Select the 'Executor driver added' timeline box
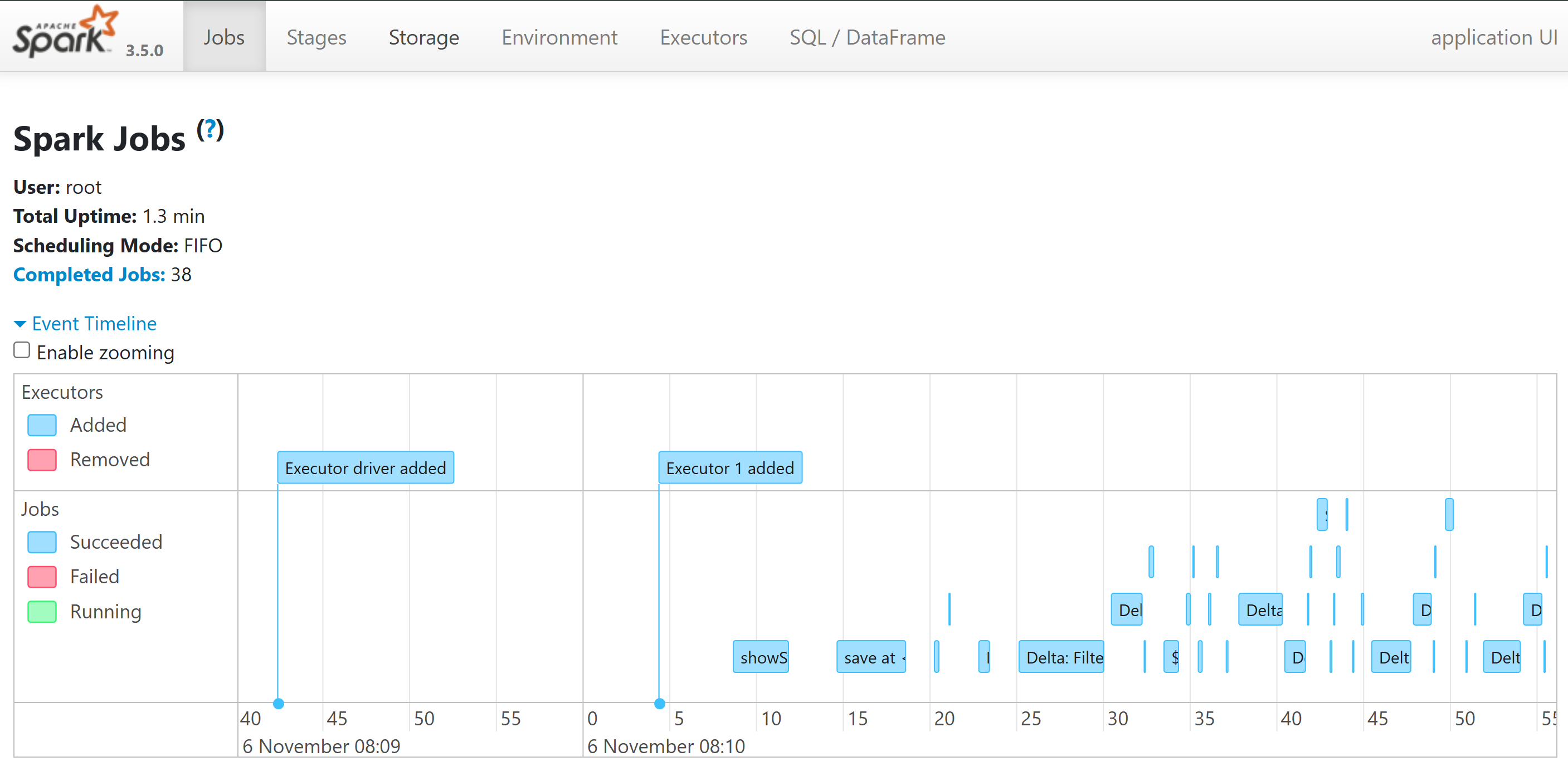Screen dimensions: 1568x771 click(x=365, y=467)
